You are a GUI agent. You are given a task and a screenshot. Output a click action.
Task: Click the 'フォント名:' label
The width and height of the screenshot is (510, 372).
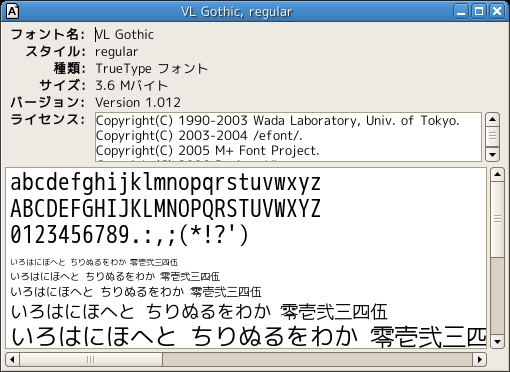(x=48, y=34)
